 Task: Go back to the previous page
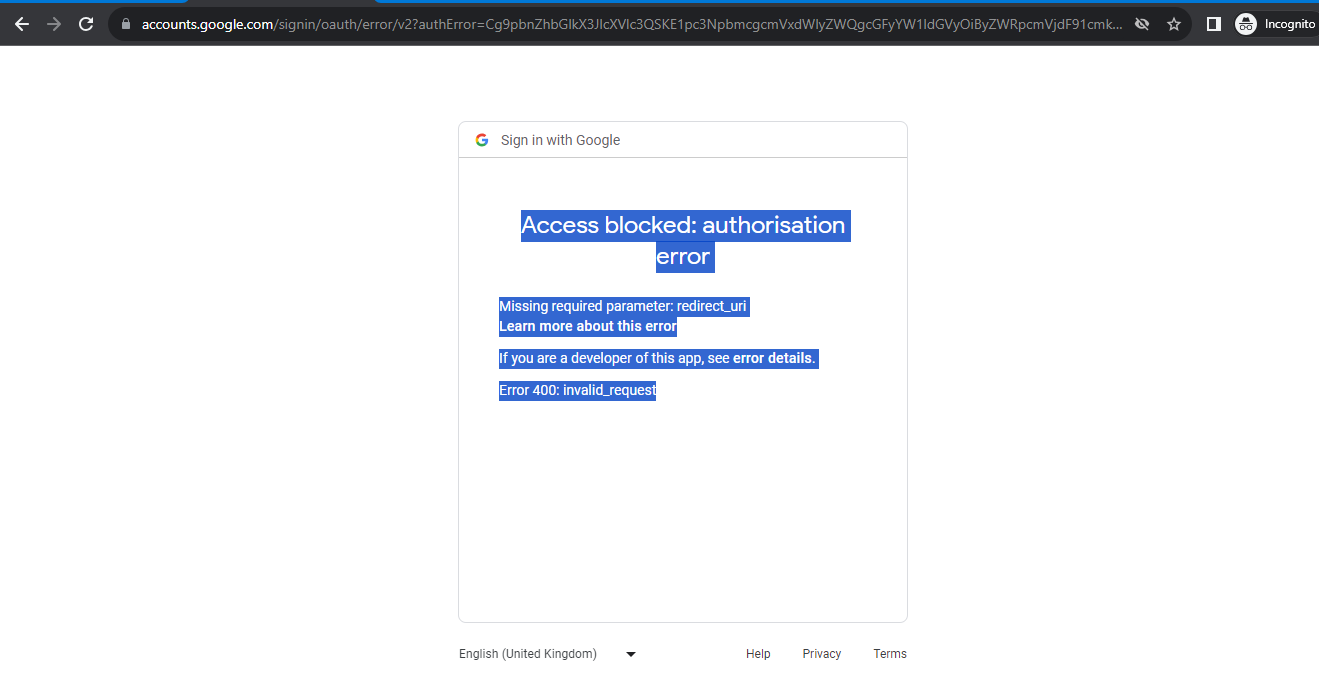coord(22,24)
